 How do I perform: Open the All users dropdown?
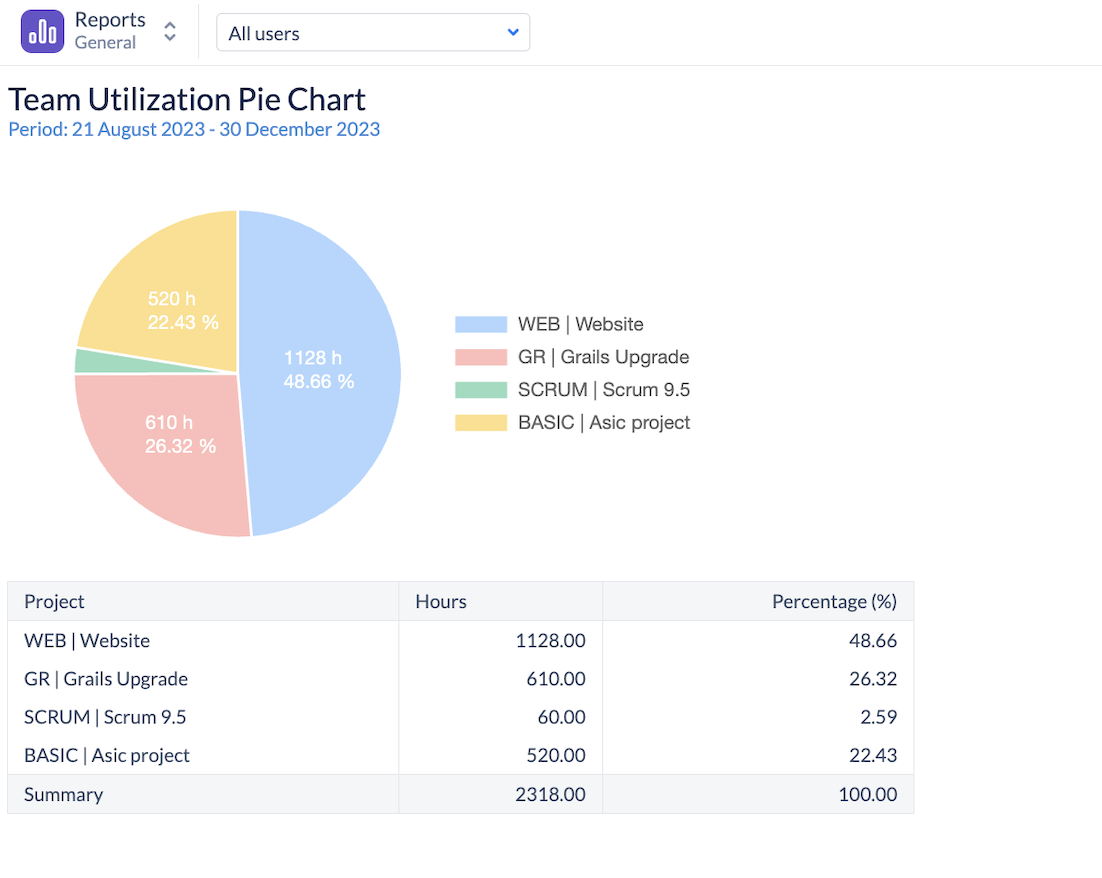(372, 33)
